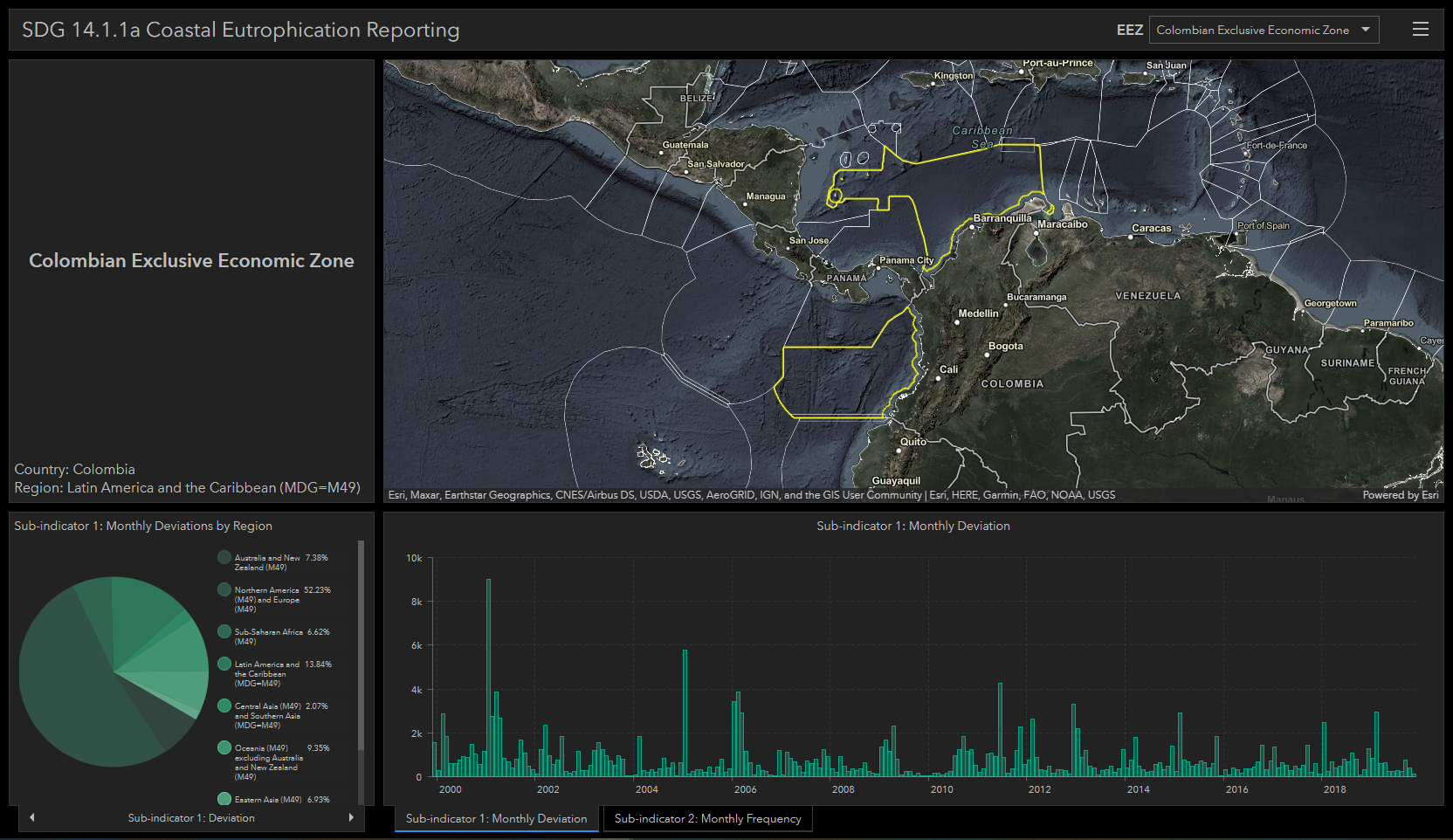Toggle the Central Asia and Southern Asia legend entry
Viewport: 1453px width, 840px height.
(224, 706)
